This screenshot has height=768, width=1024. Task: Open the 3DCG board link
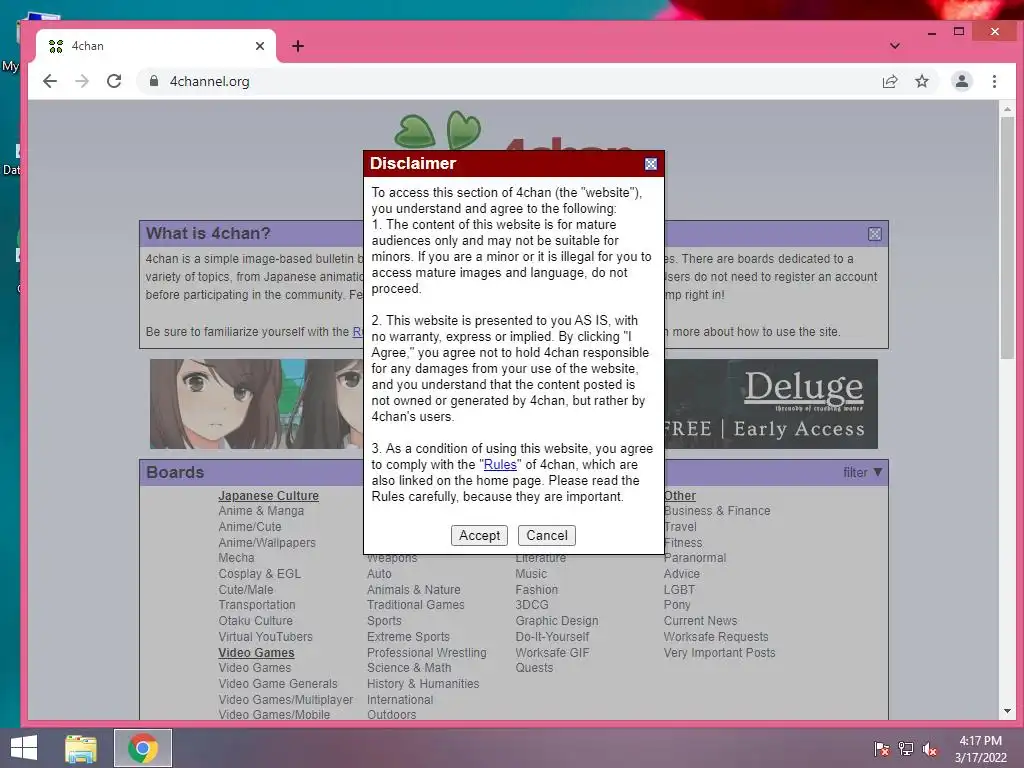pos(532,605)
